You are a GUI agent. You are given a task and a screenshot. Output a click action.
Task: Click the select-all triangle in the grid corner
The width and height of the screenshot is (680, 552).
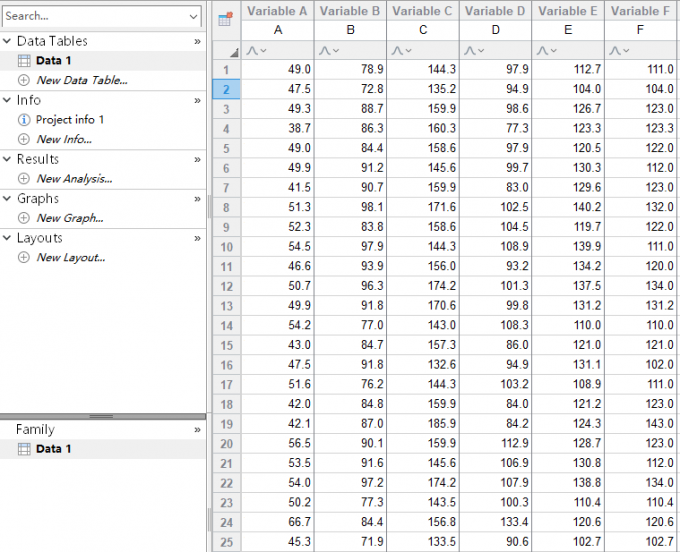[233, 51]
